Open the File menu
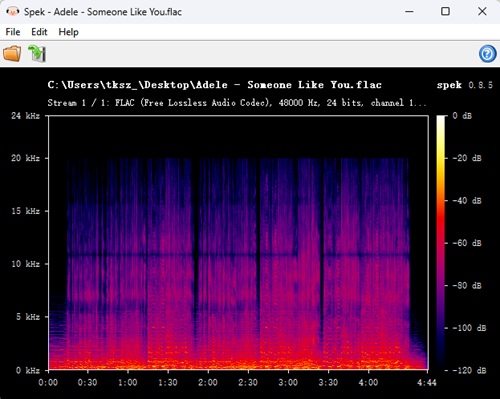 point(13,32)
